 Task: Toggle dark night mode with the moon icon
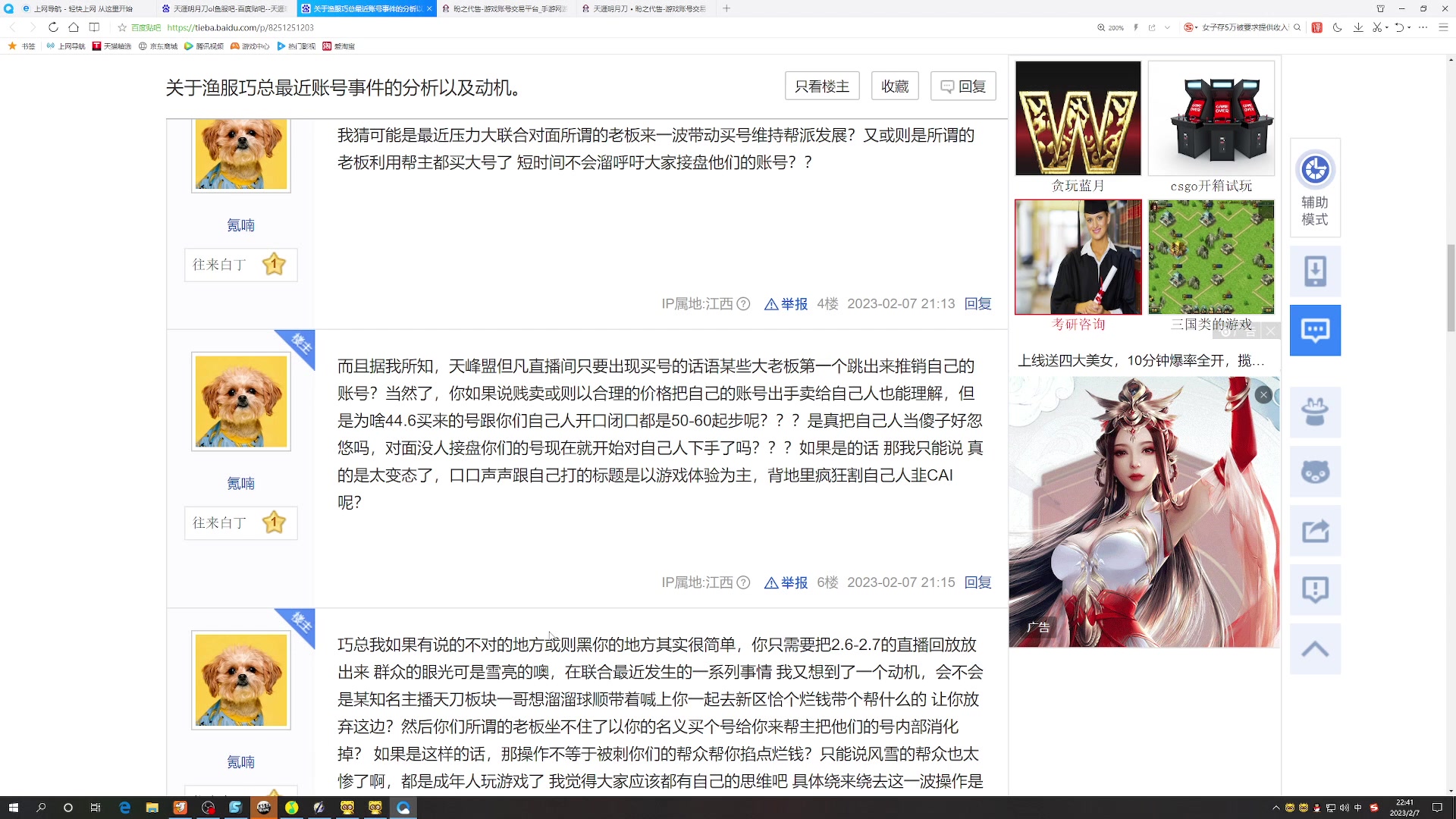[1337, 27]
